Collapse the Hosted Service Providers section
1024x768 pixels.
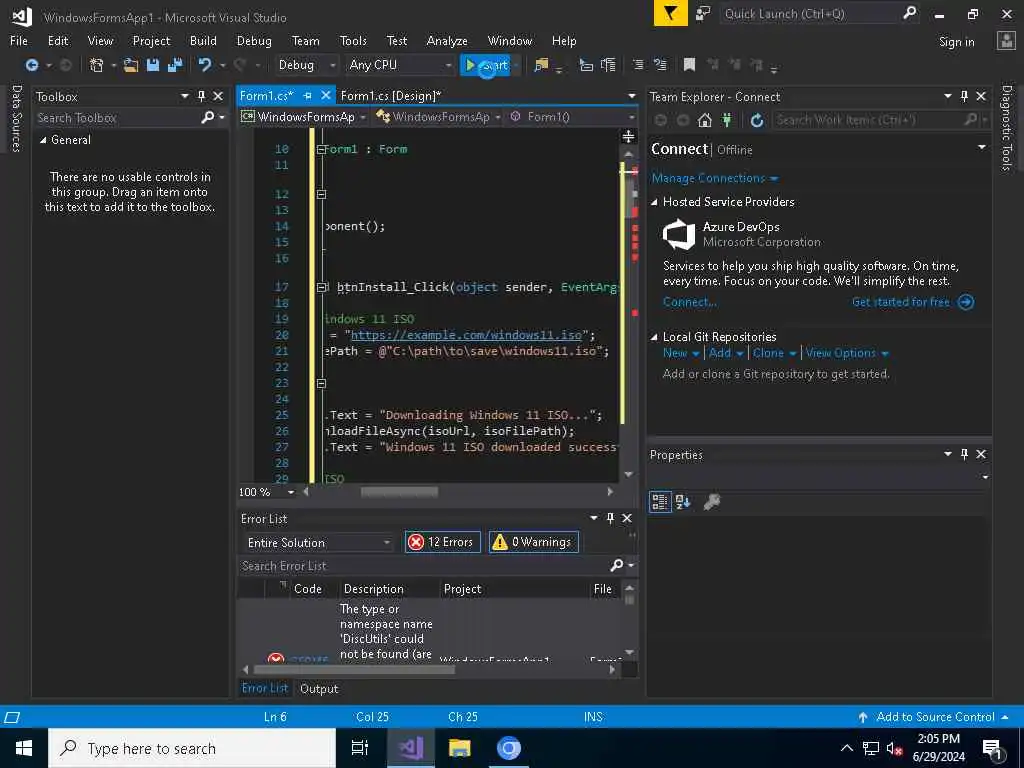[654, 202]
